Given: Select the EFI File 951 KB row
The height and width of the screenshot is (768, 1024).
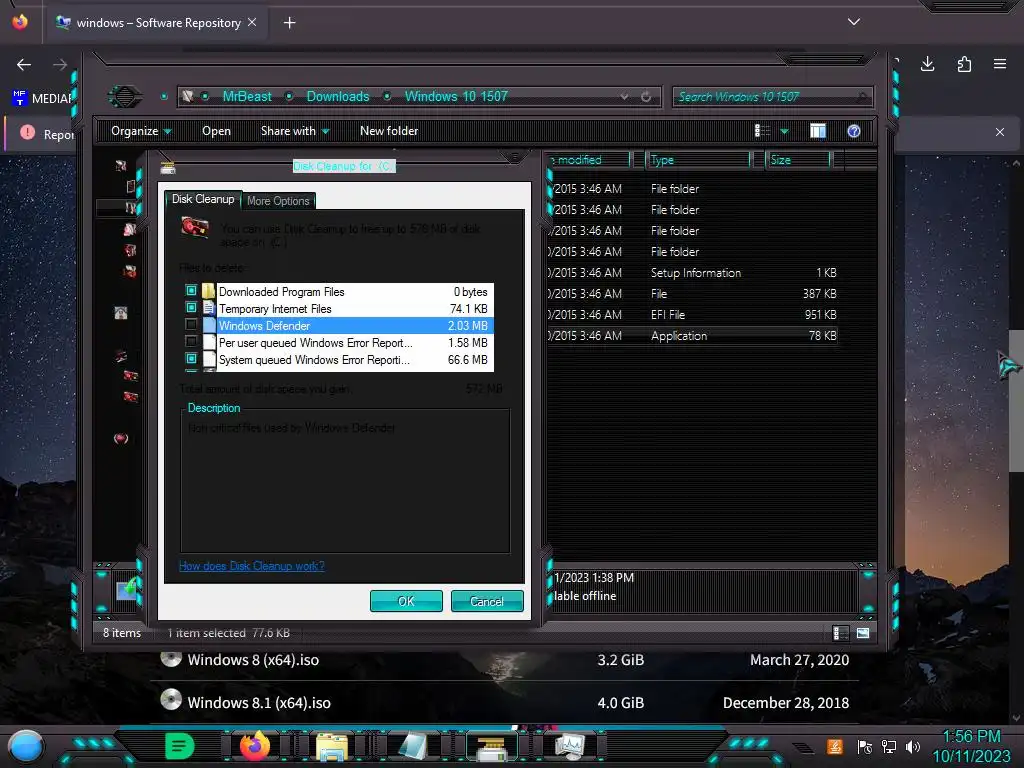Looking at the screenshot, I should (693, 315).
